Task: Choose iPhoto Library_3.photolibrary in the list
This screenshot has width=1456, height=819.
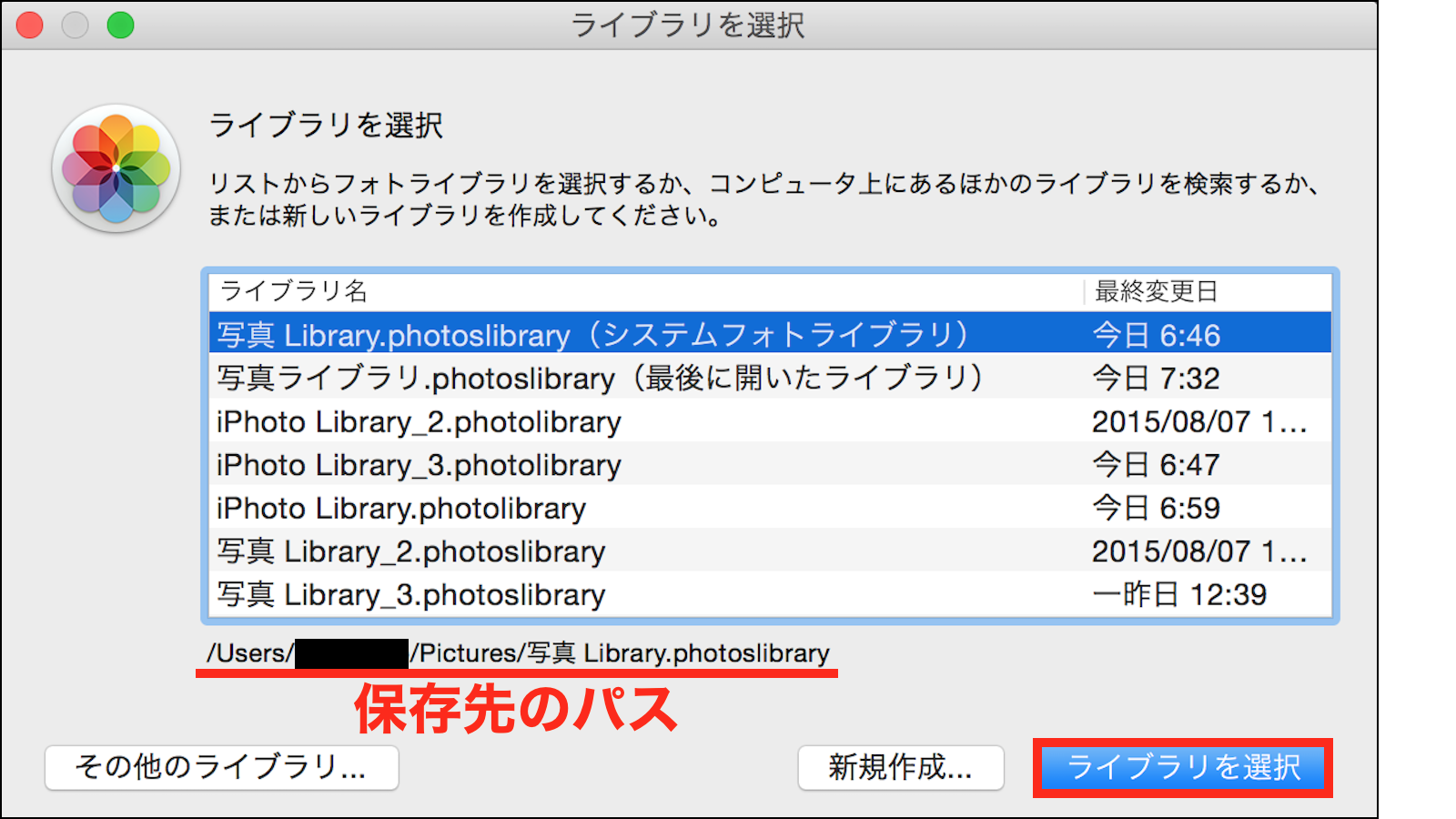Action: click(770, 464)
